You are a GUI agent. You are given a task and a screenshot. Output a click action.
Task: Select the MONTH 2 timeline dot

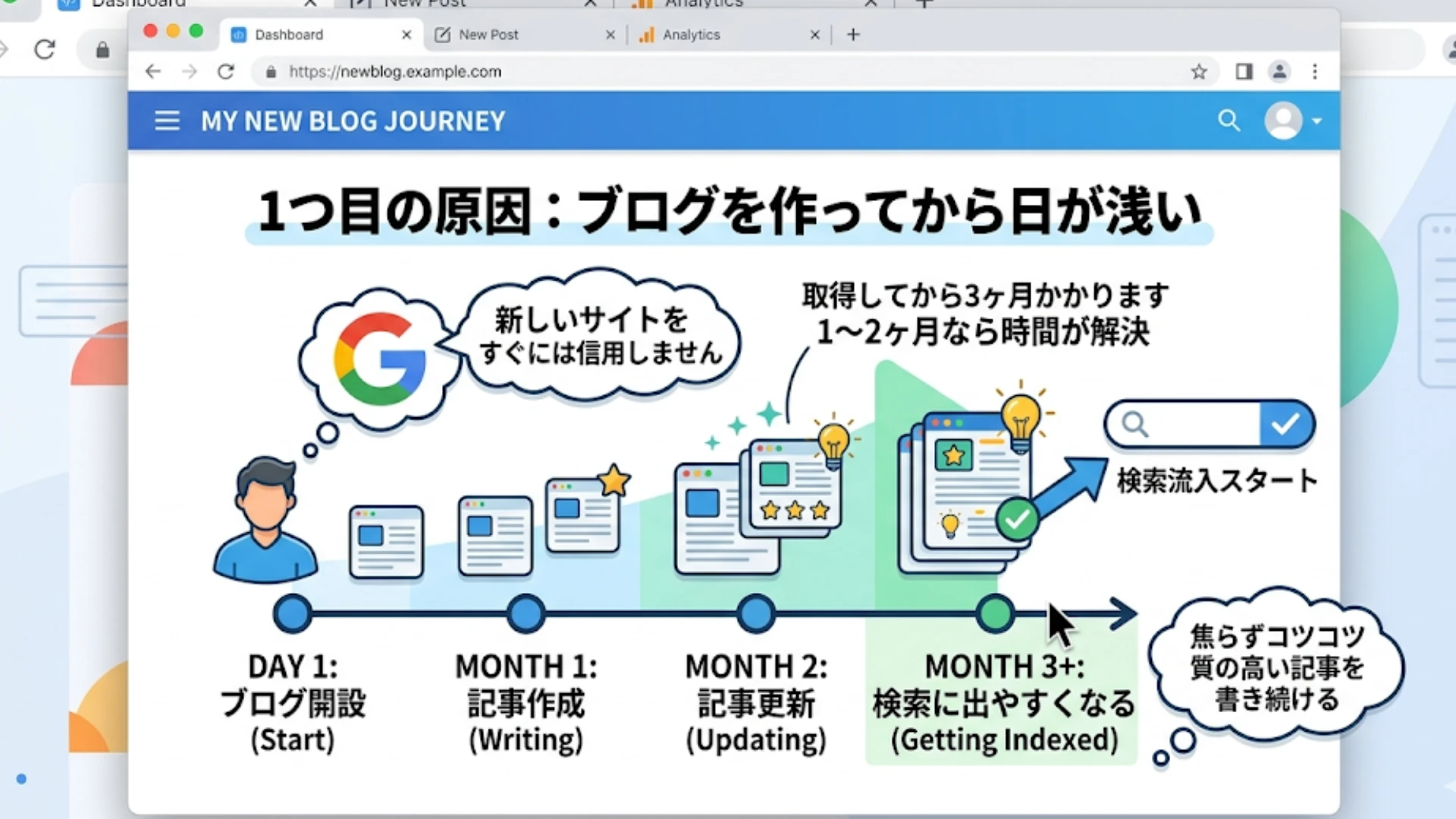(x=756, y=613)
